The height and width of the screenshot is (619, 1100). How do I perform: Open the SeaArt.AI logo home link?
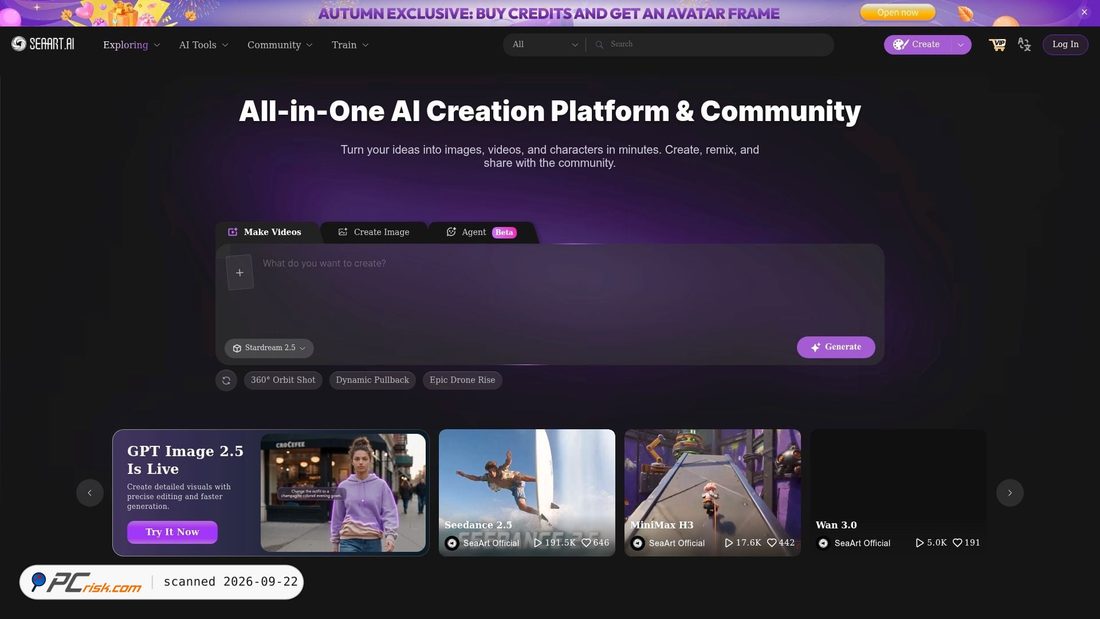(43, 44)
